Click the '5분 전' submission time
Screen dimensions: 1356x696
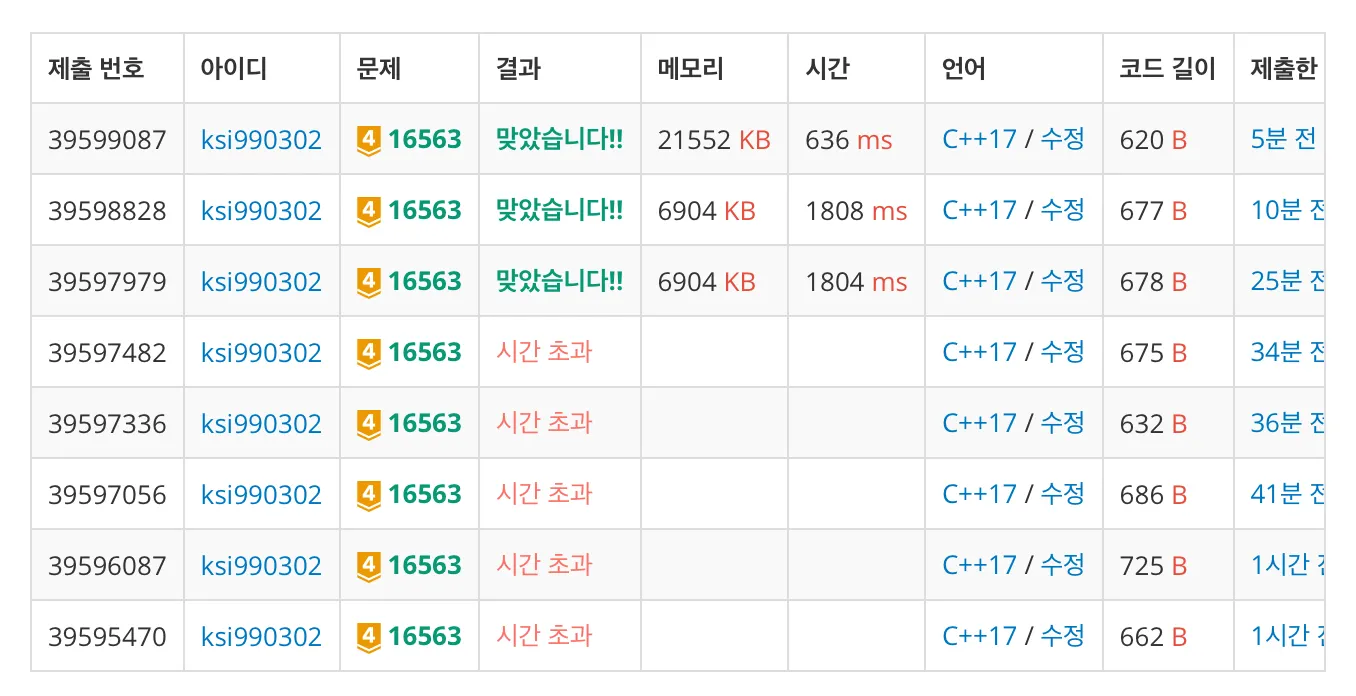point(1283,140)
